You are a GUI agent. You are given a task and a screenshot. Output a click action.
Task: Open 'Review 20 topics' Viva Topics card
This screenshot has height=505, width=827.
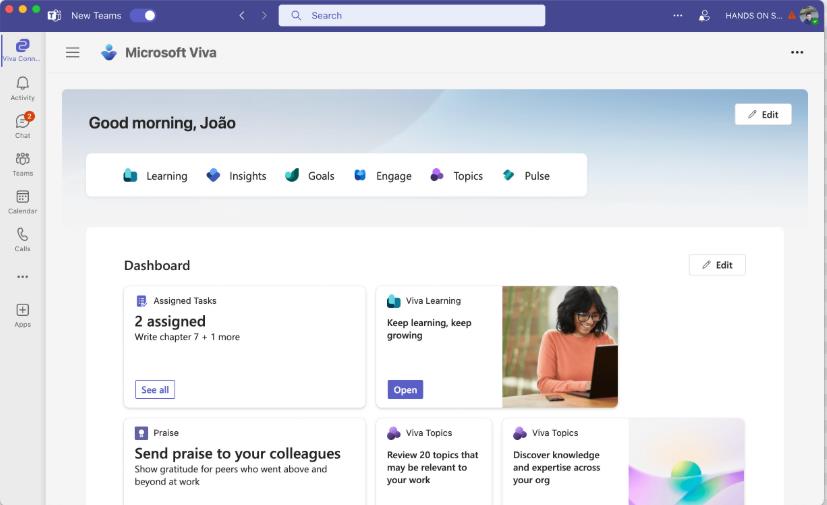(x=434, y=462)
